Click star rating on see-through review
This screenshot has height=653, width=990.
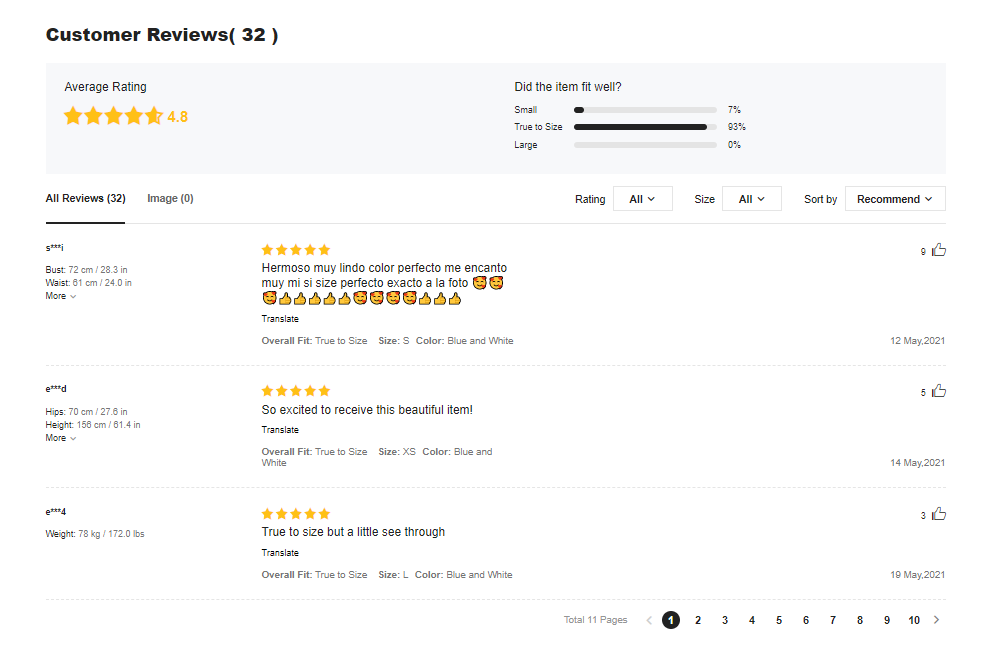tap(295, 514)
